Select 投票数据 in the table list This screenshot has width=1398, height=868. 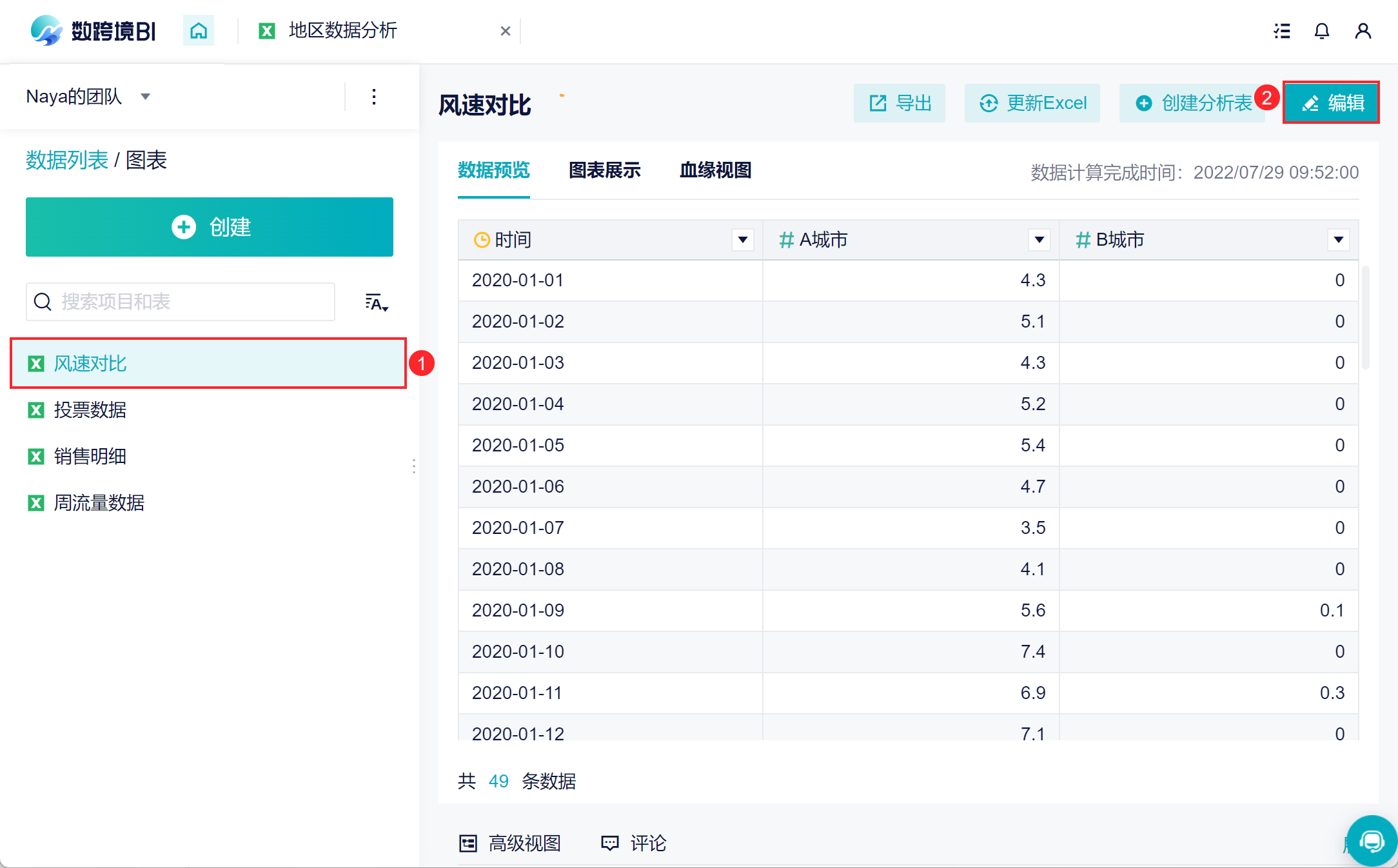(x=90, y=410)
